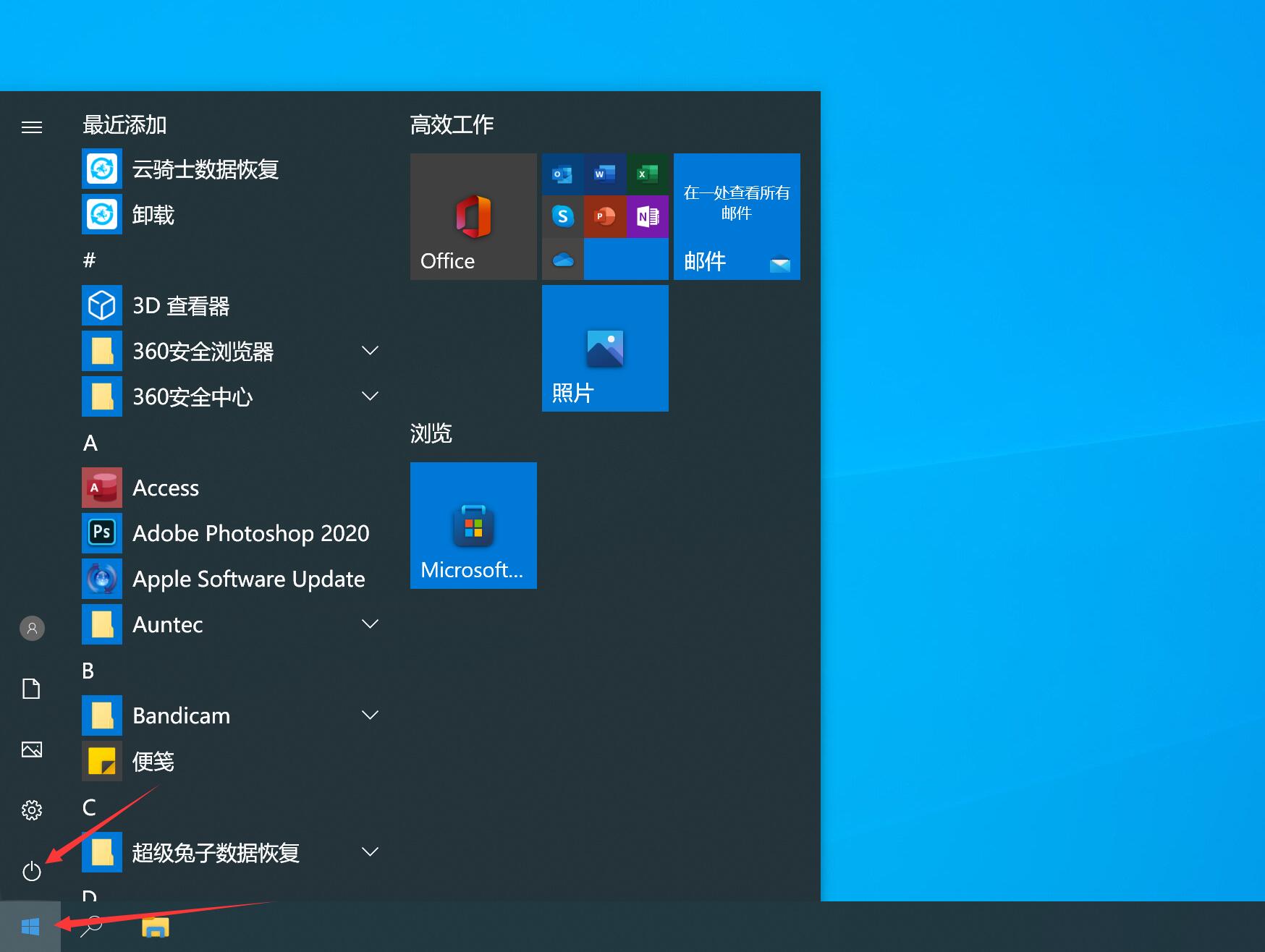Open OneNote from the Office tile group
Screen dimensions: 1265x952
648,216
